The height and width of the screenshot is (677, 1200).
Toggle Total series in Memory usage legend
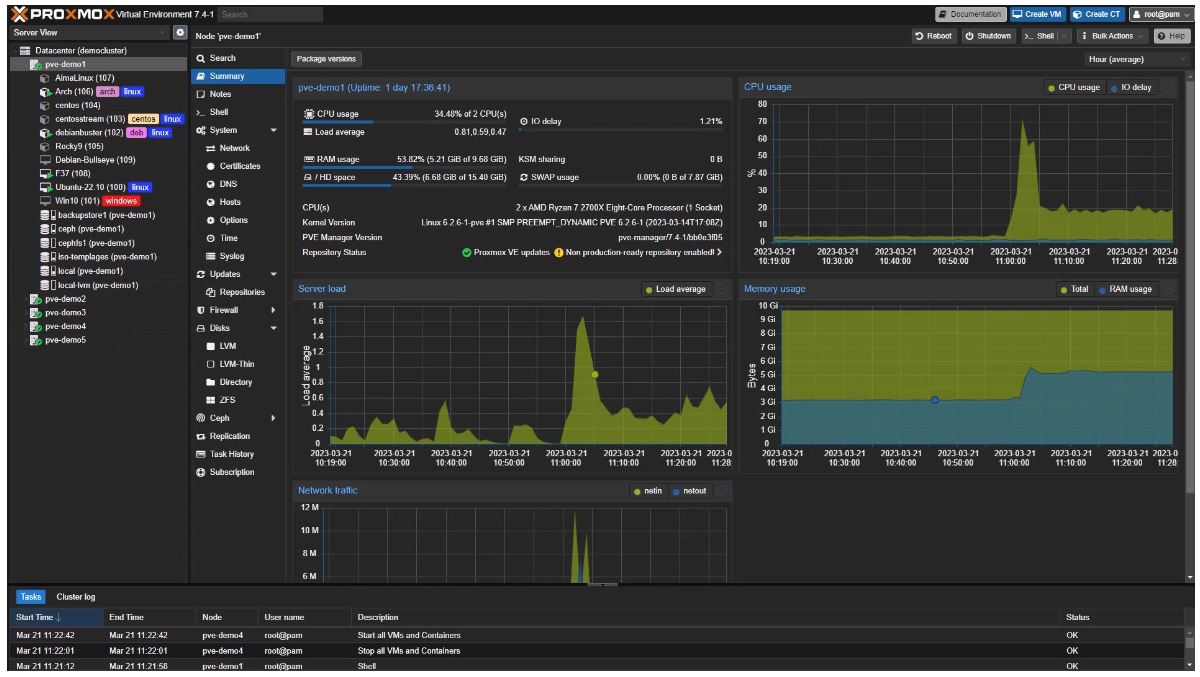click(1074, 289)
